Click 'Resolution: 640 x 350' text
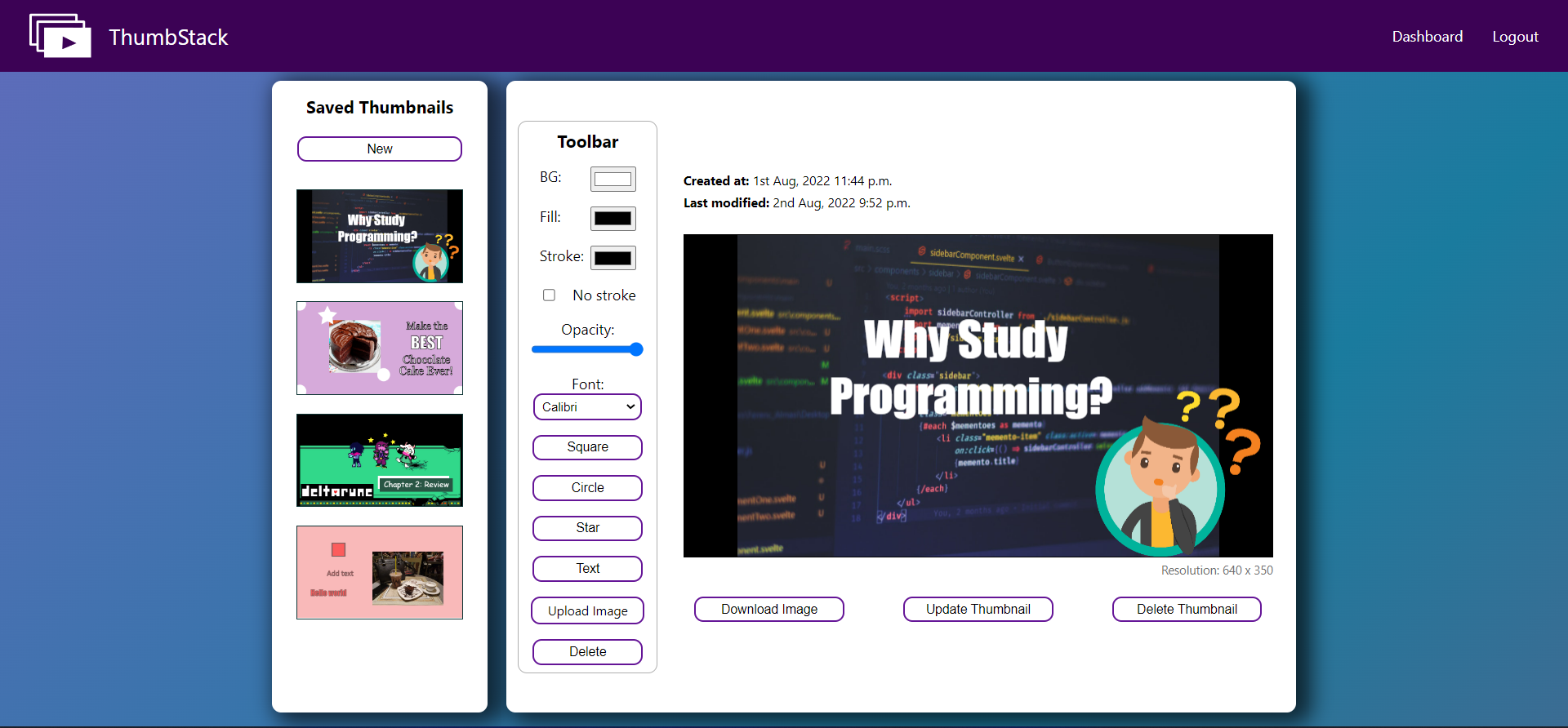The image size is (1568, 728). [1217, 570]
